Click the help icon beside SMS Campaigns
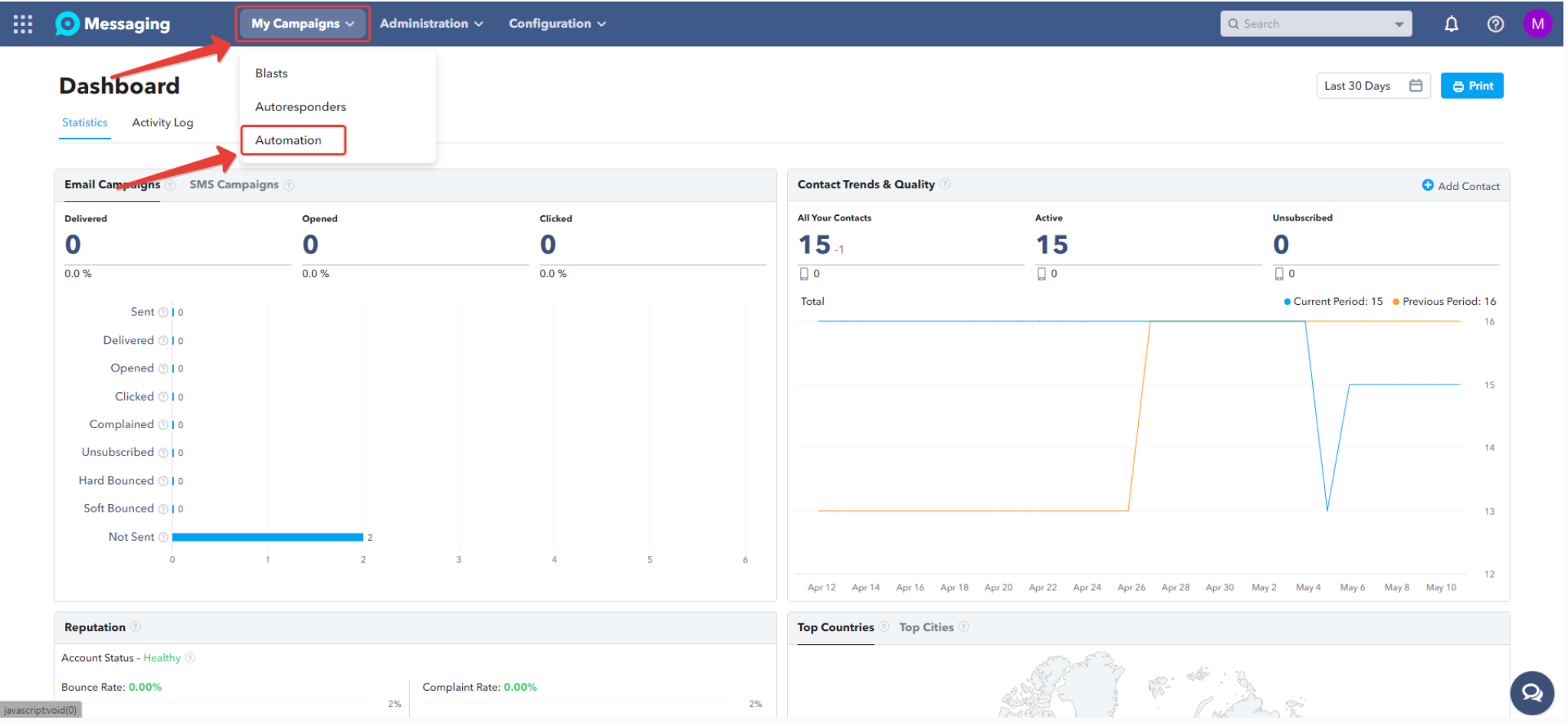 click(x=289, y=185)
